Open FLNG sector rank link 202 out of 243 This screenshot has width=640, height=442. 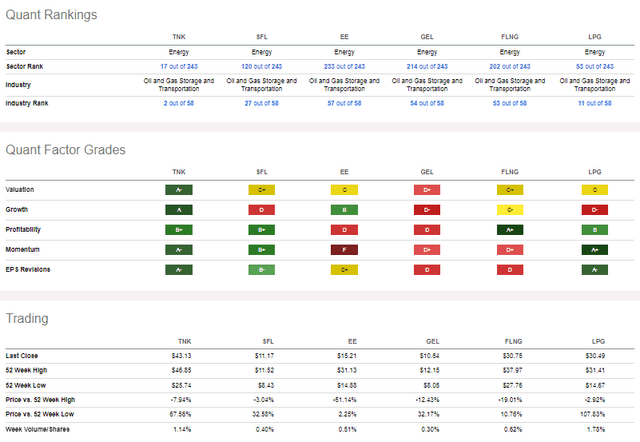[x=510, y=67]
